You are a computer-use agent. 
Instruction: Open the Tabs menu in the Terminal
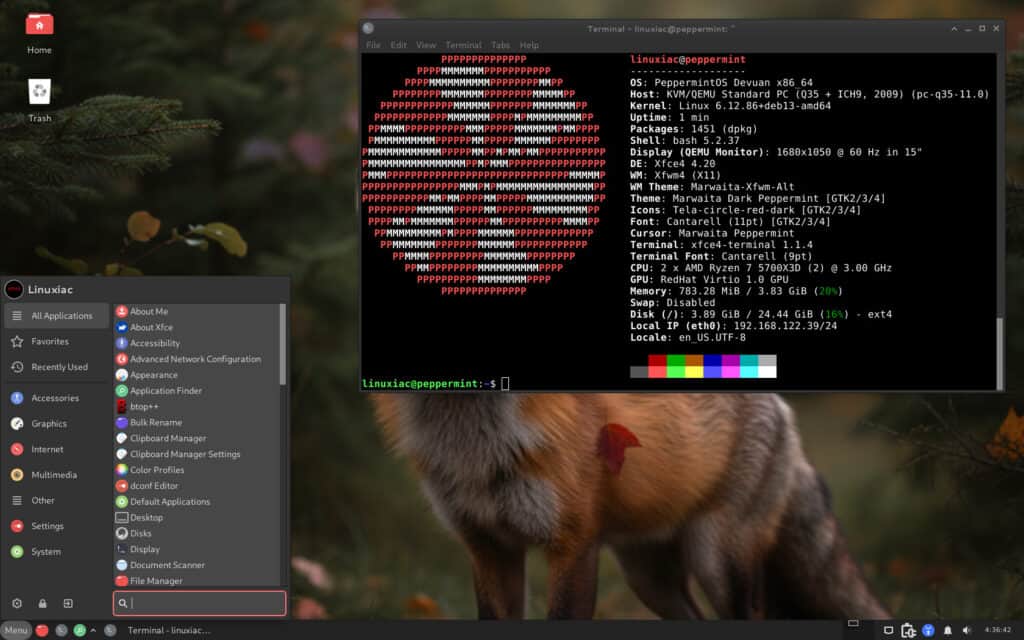pyautogui.click(x=501, y=45)
